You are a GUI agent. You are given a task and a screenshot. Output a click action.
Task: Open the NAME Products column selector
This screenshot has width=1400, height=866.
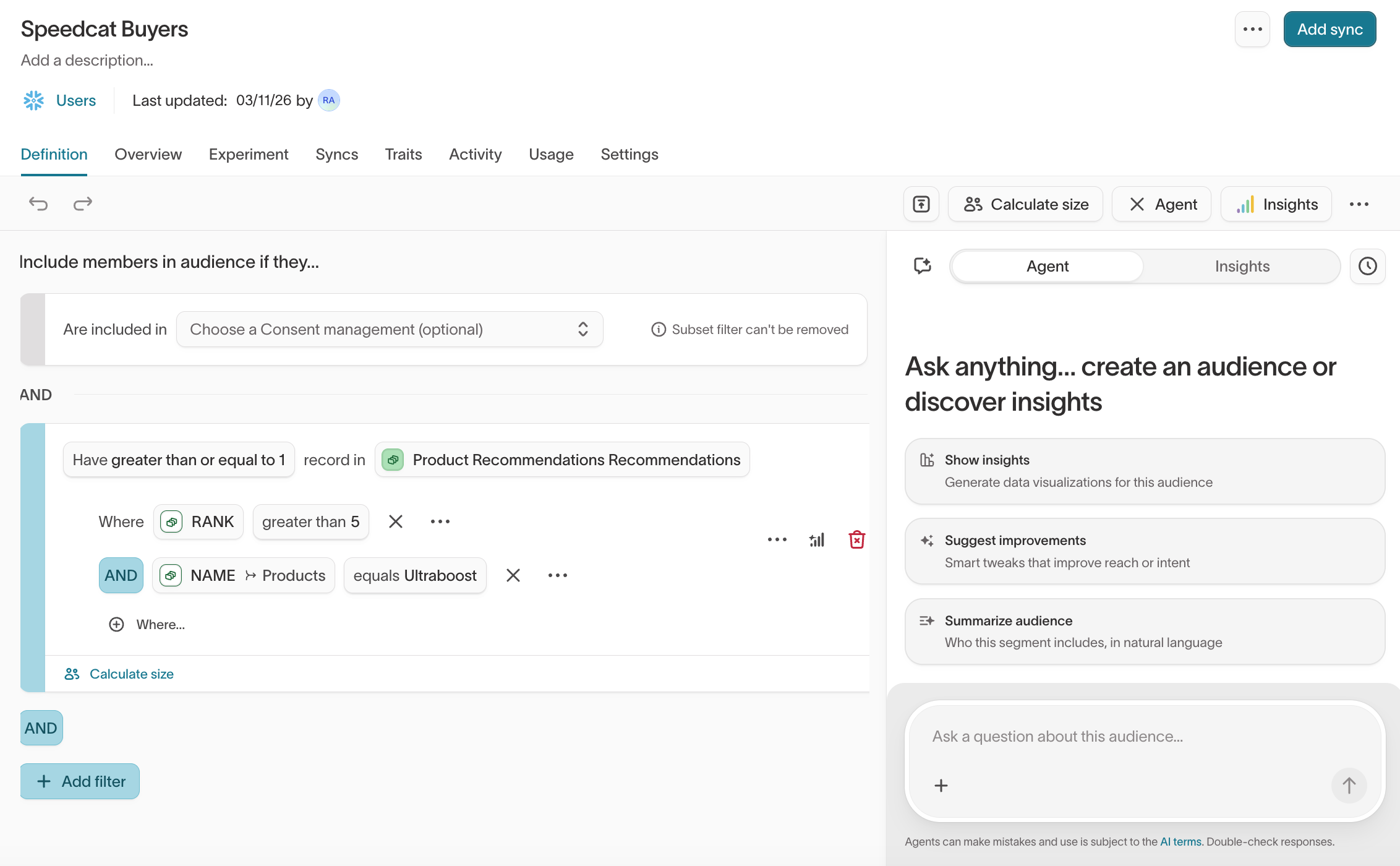[243, 575]
